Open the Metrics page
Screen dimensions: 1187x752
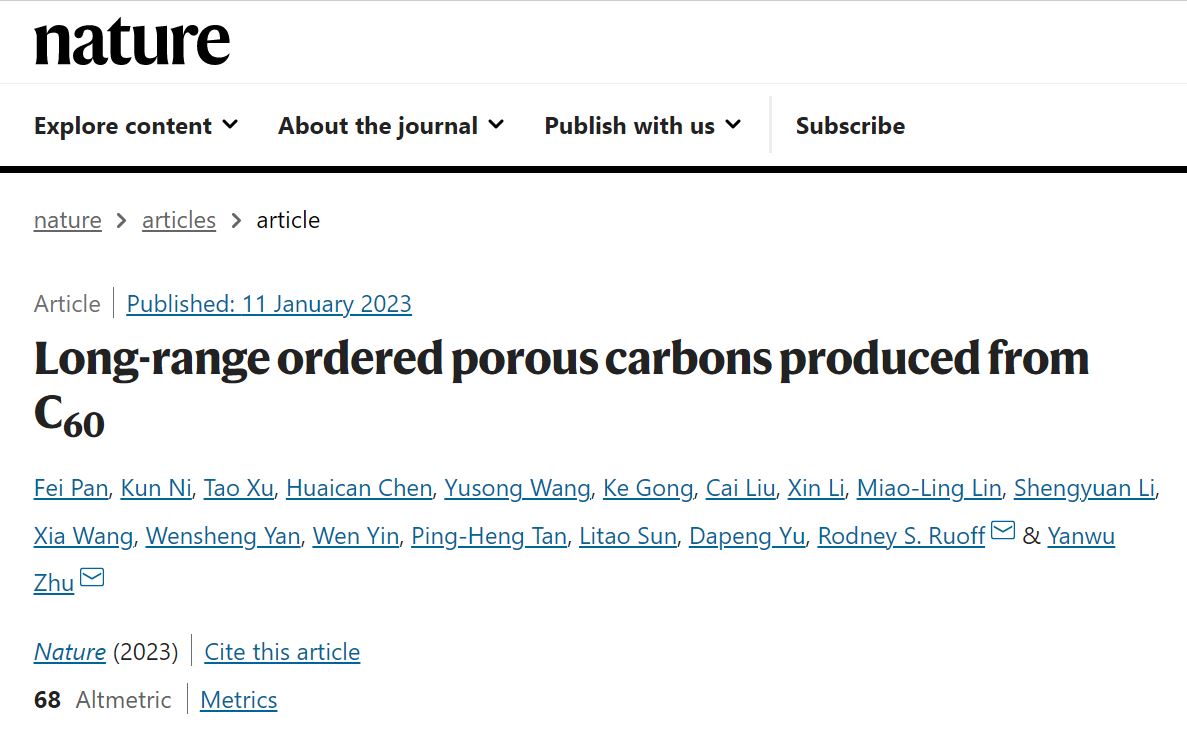click(x=239, y=700)
